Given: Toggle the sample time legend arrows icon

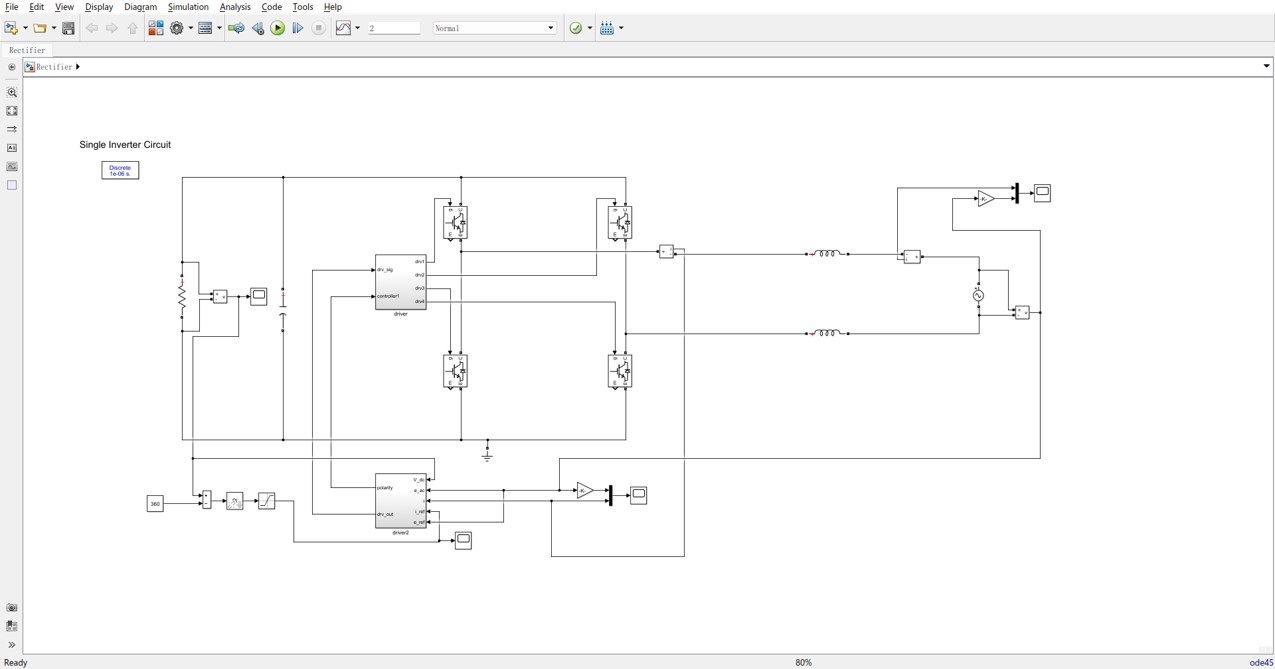Looking at the screenshot, I should coord(12,129).
